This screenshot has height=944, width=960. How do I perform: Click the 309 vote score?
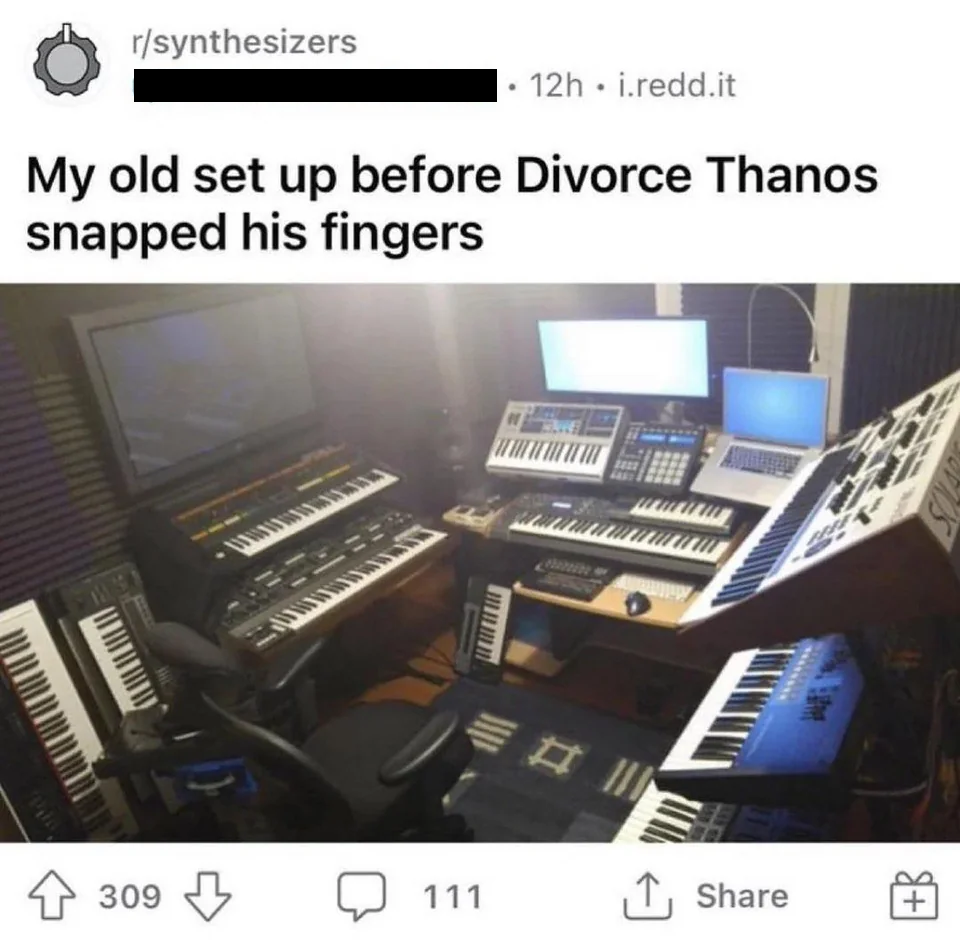click(130, 897)
